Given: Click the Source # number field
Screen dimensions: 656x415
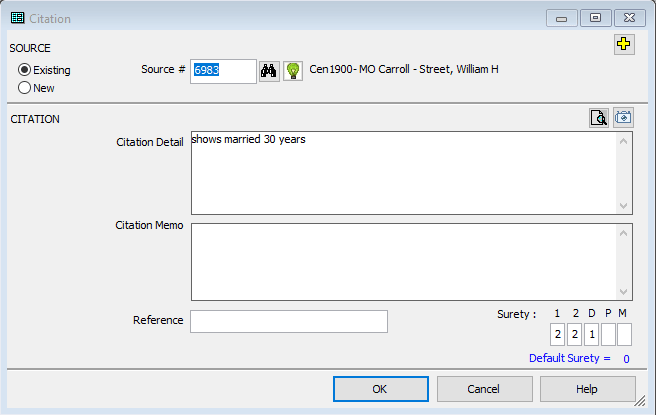Looking at the screenshot, I should [x=223, y=70].
